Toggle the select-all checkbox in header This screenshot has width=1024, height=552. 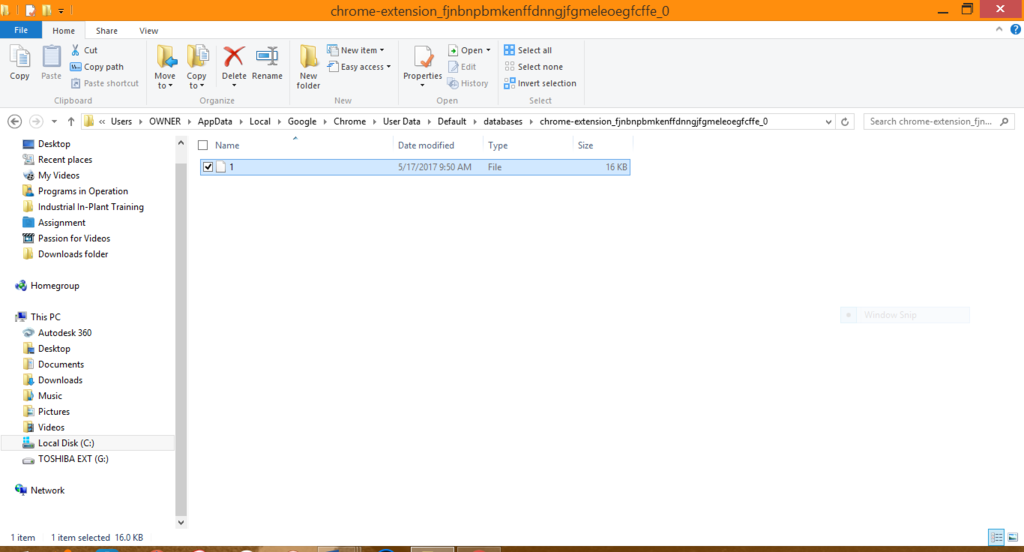[203, 145]
